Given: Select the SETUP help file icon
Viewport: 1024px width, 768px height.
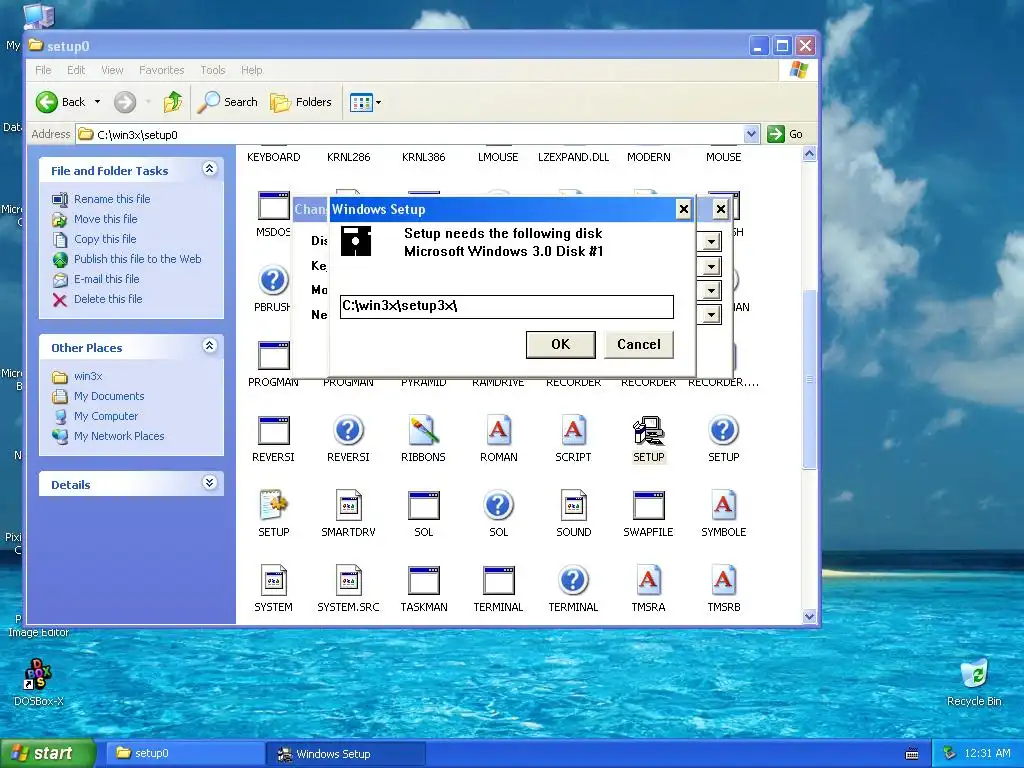Looking at the screenshot, I should click(x=724, y=432).
